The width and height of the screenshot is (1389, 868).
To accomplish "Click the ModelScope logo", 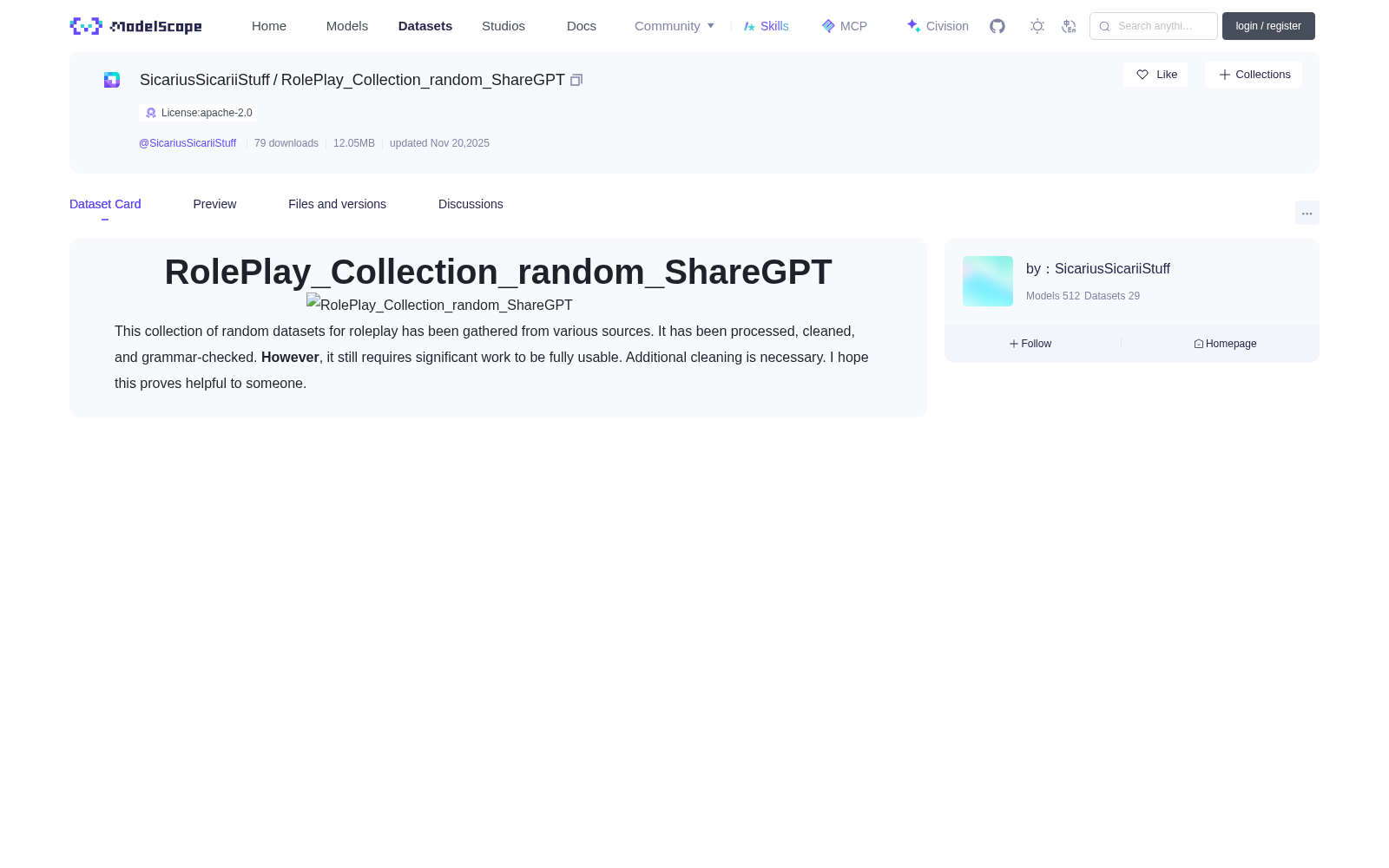I will click(x=135, y=26).
